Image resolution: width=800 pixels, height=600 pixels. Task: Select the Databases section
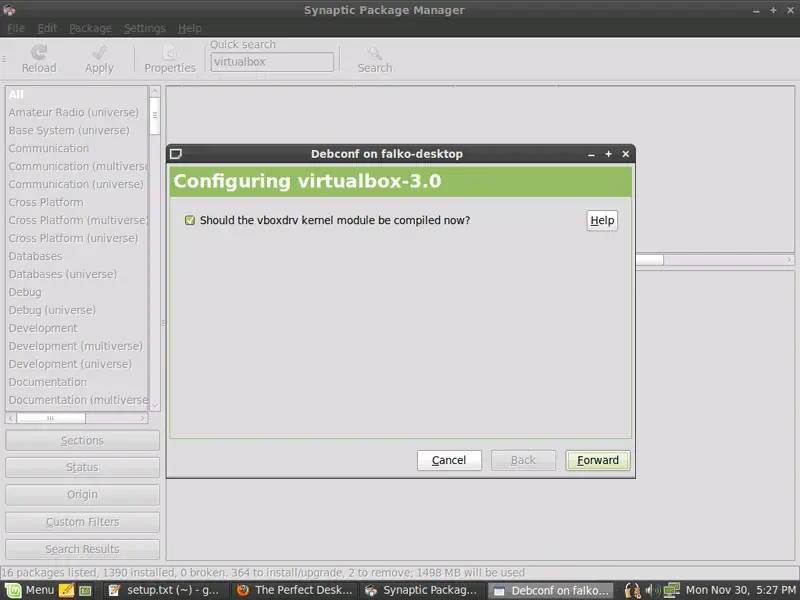click(77, 256)
